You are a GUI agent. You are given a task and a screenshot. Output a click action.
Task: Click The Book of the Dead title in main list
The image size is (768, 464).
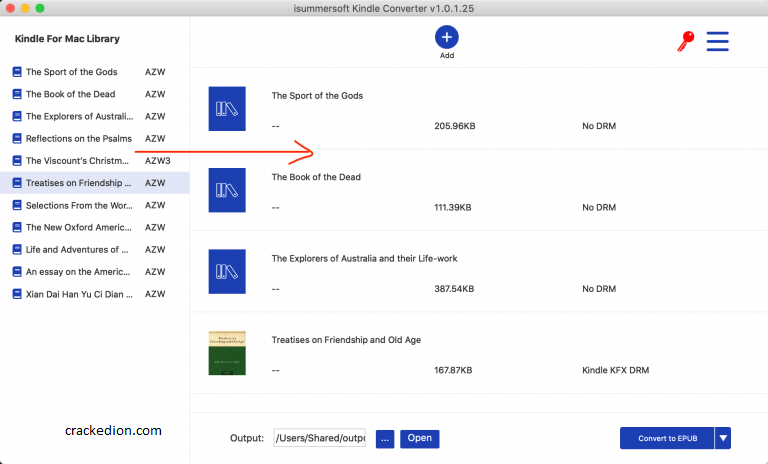click(x=316, y=177)
